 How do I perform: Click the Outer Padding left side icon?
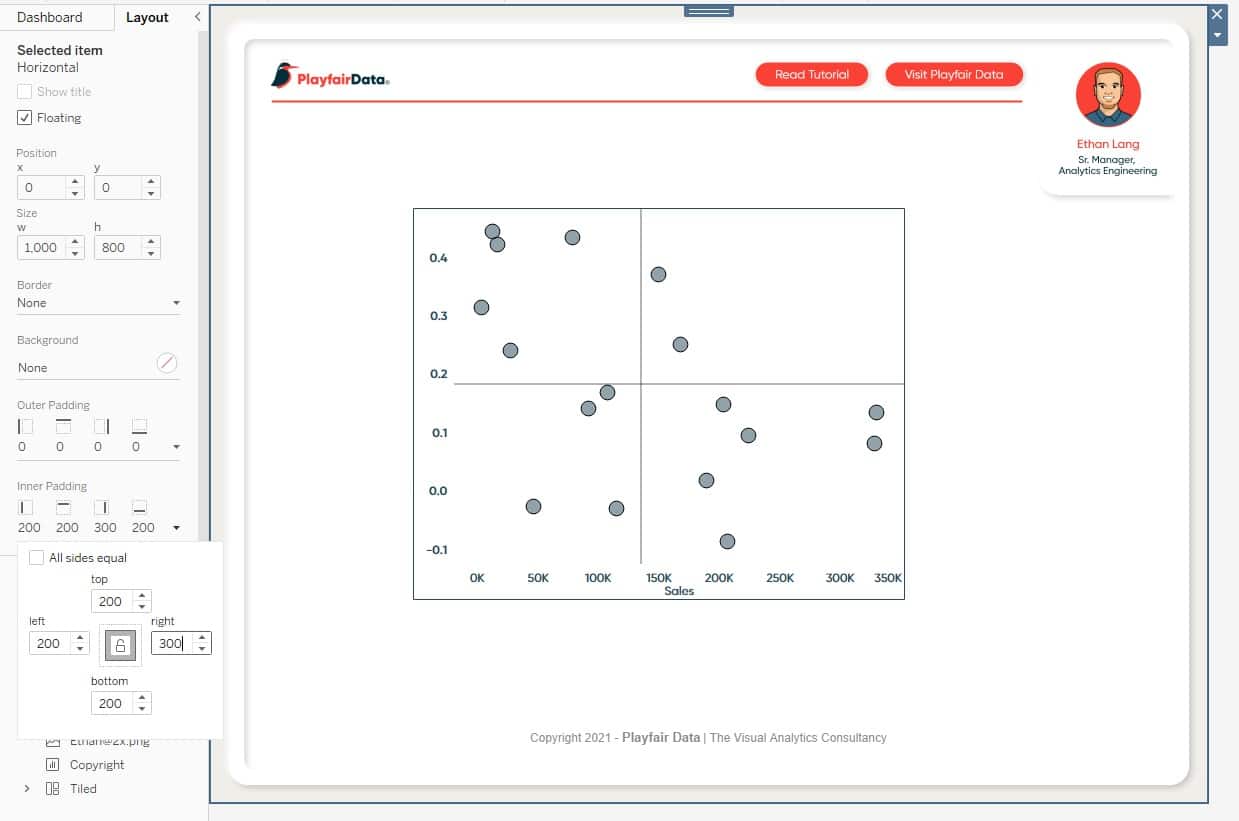click(x=25, y=426)
